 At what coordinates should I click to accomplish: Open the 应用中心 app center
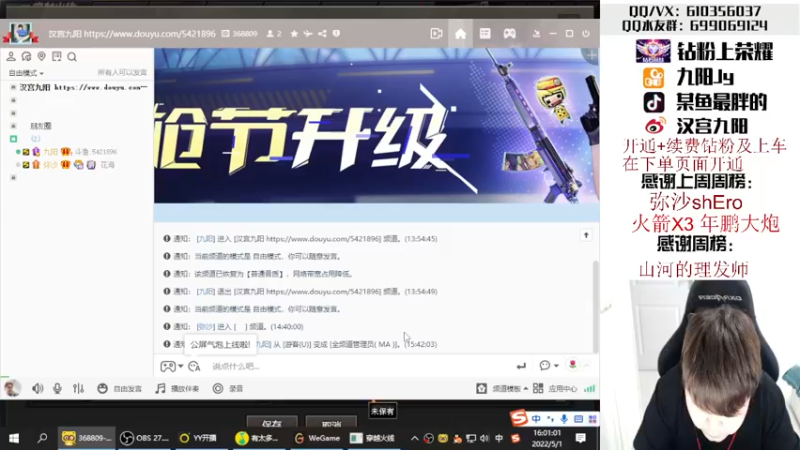click(x=555, y=389)
